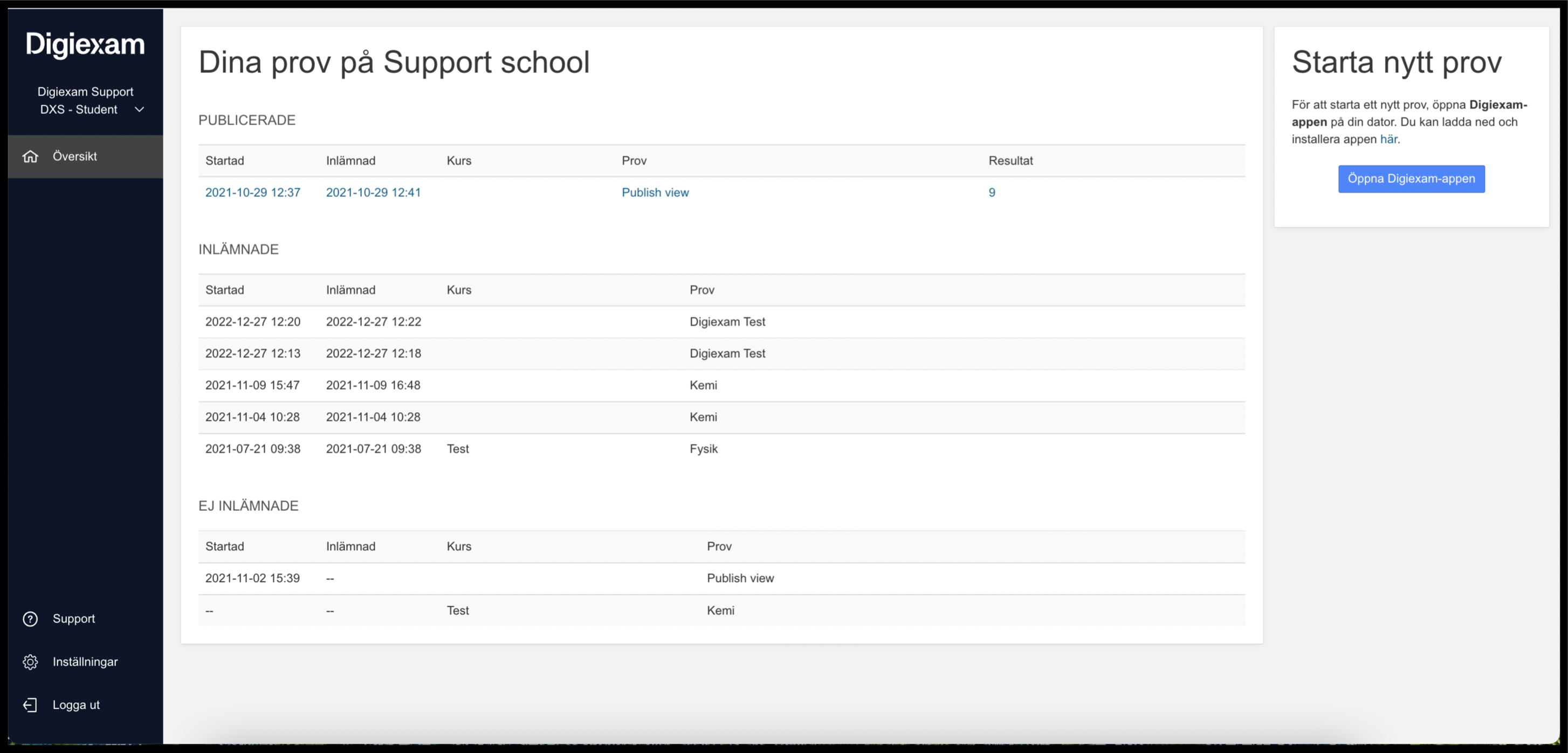Image resolution: width=1568 pixels, height=753 pixels.
Task: Click the Översikt home icon
Action: 30,156
